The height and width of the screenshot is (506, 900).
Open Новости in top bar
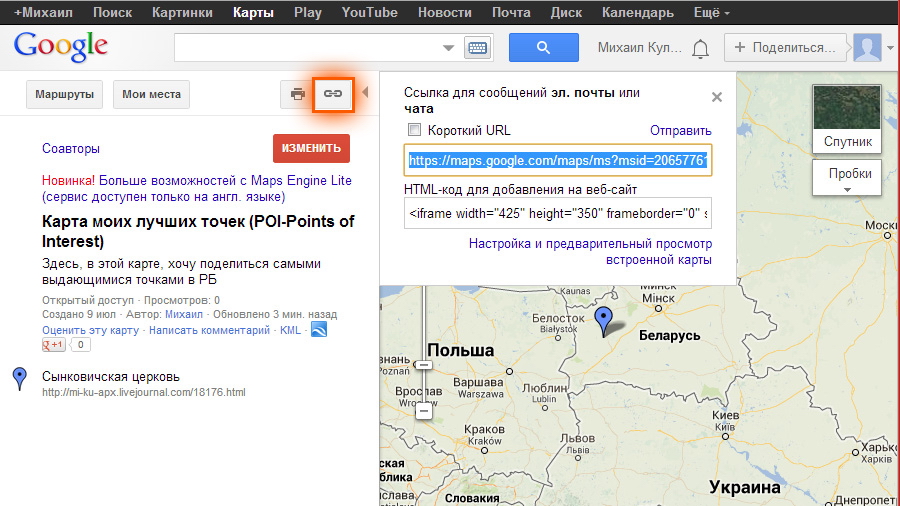[x=445, y=13]
